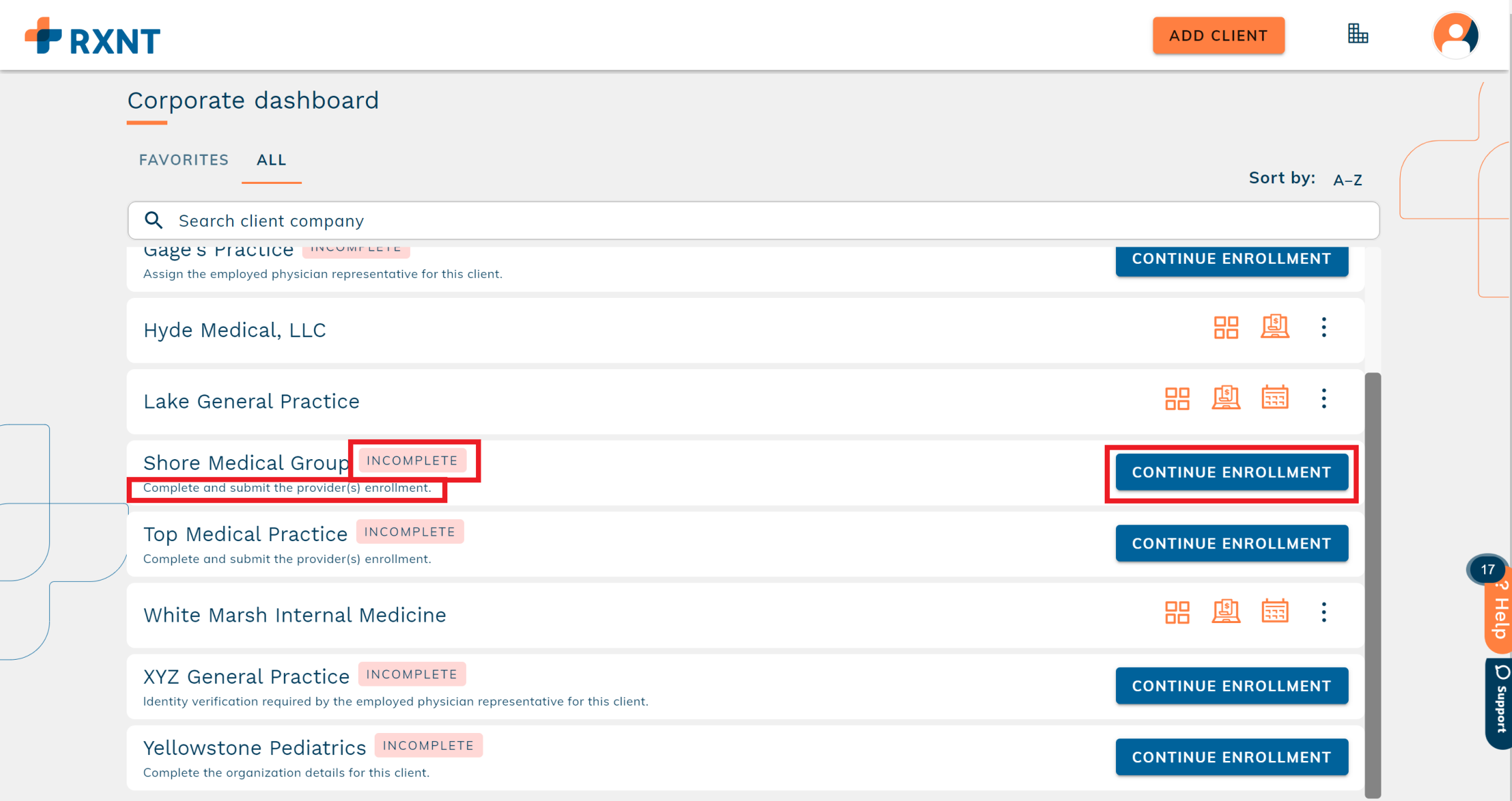Switch to the Favorites tab
The width and height of the screenshot is (1512, 801).
coord(183,160)
